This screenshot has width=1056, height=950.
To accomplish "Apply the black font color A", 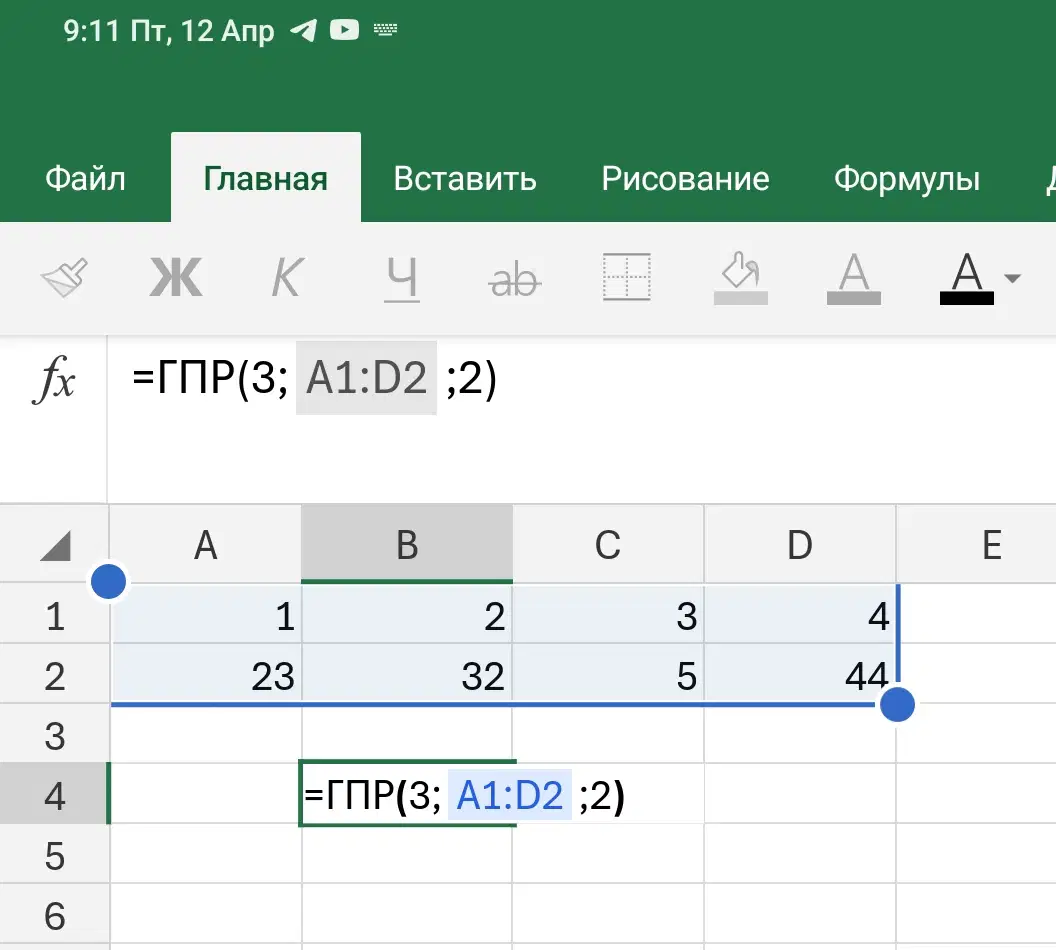I will pyautogui.click(x=967, y=278).
